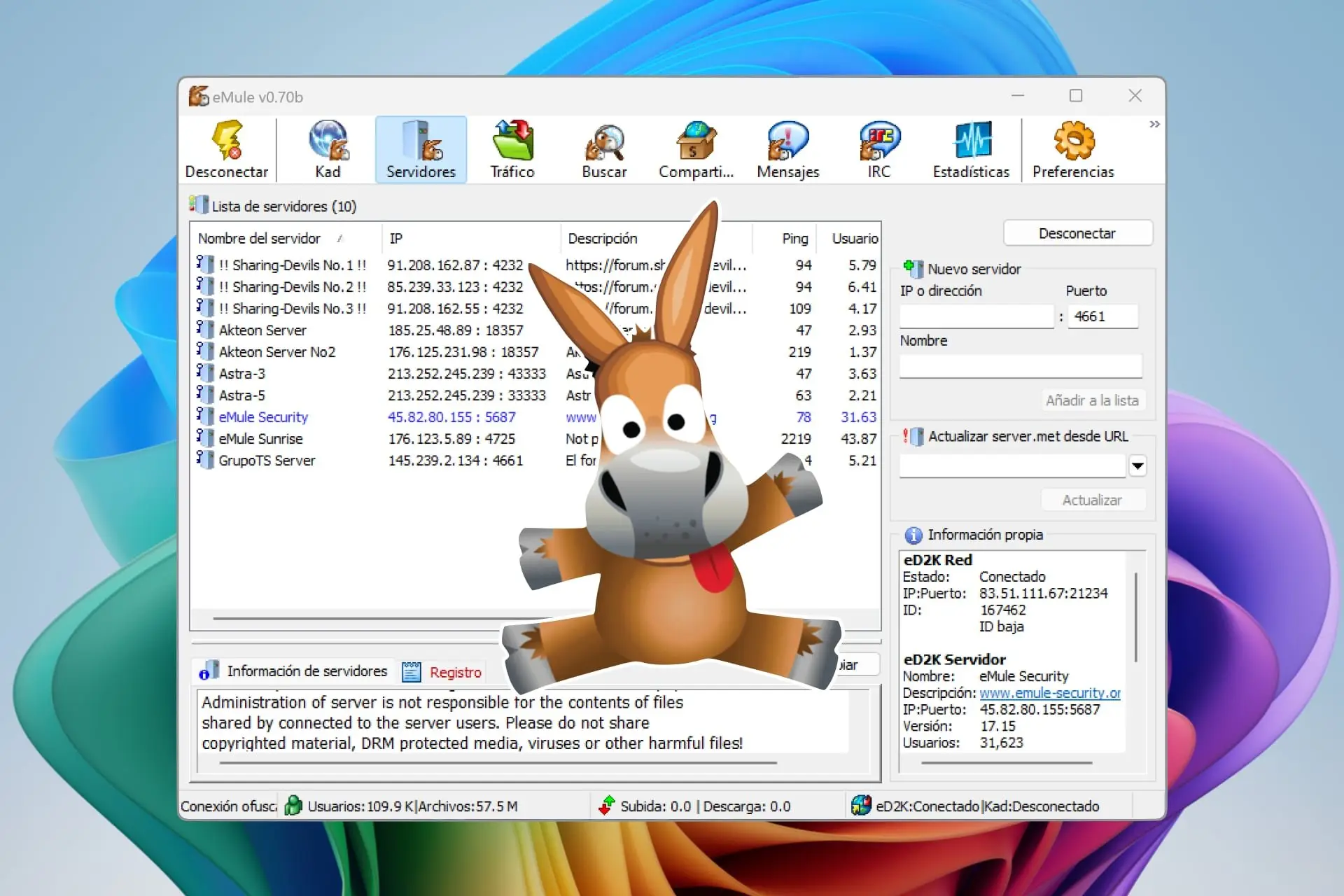Click the IP o dirección input field

(976, 316)
